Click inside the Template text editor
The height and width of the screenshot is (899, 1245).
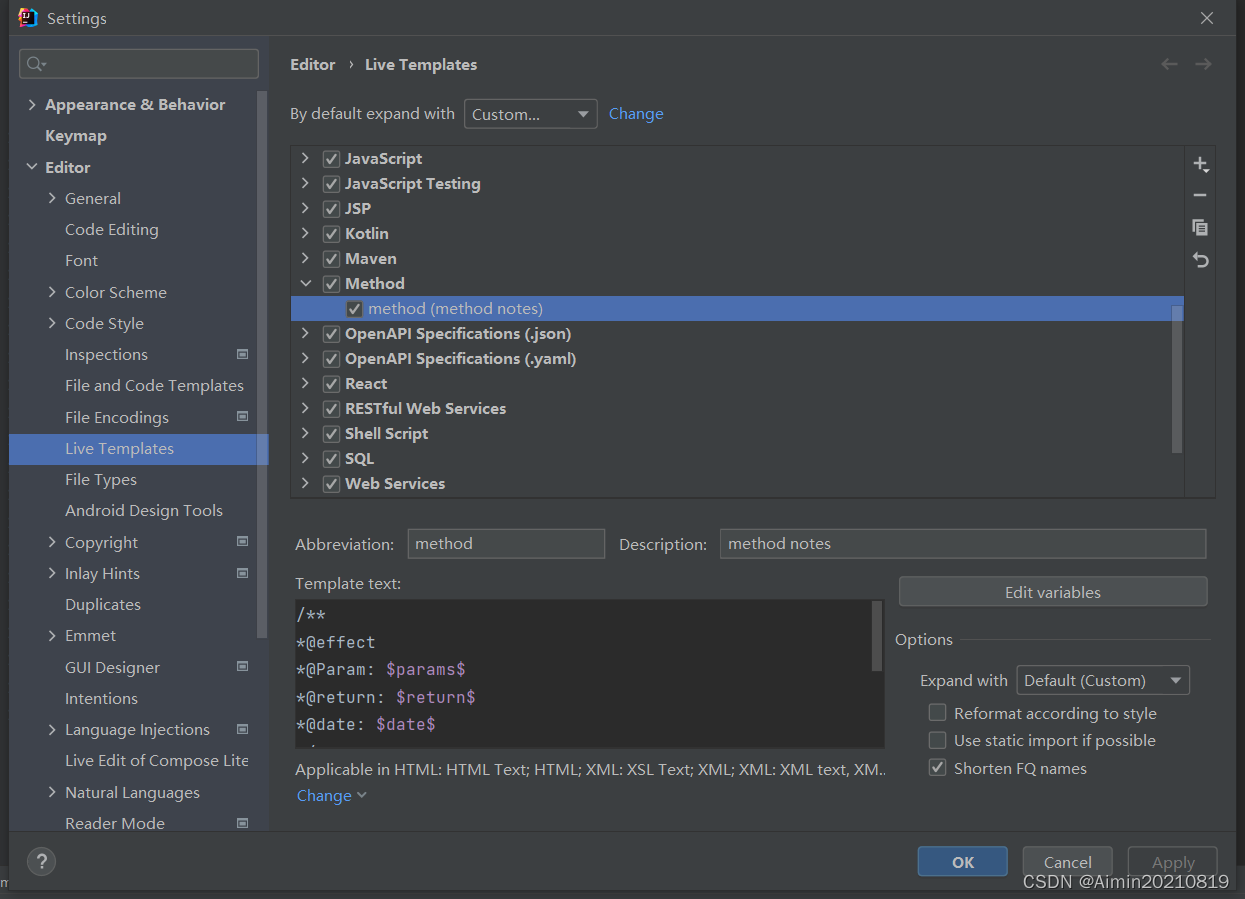(x=583, y=674)
